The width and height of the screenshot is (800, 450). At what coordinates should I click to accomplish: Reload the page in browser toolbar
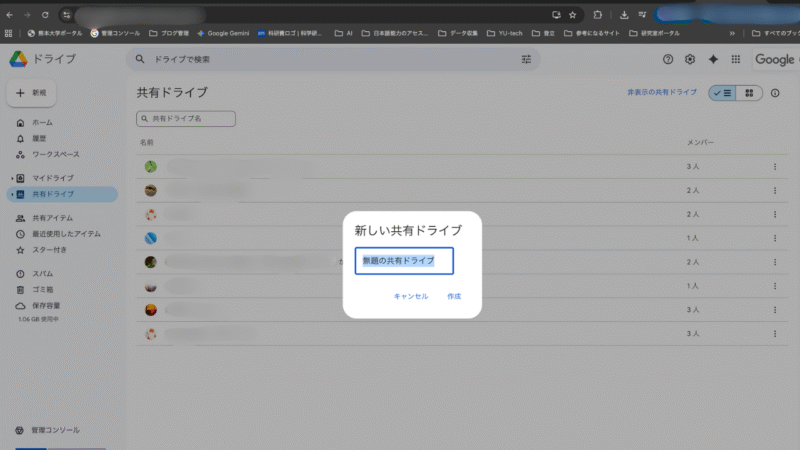(45, 15)
